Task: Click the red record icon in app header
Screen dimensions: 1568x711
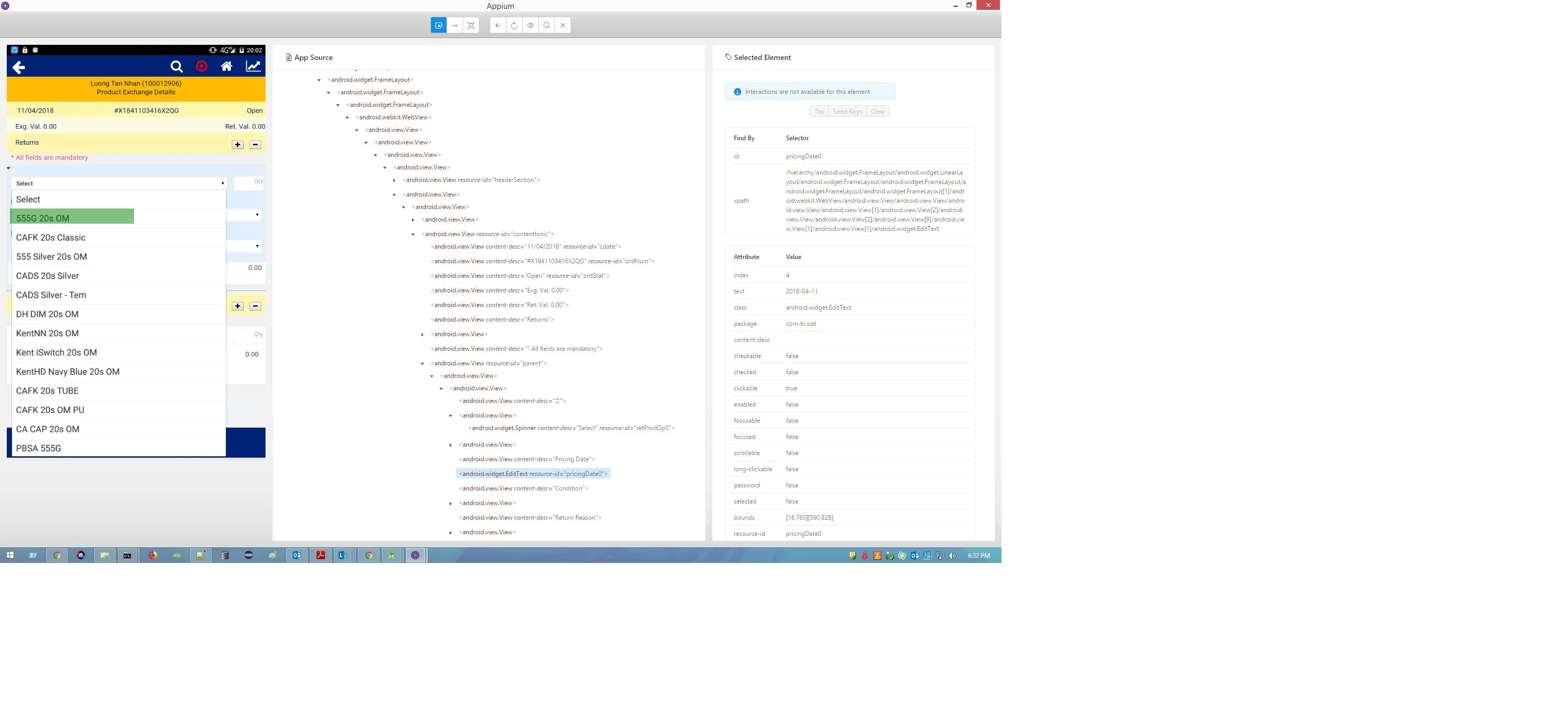Action: coord(201,66)
